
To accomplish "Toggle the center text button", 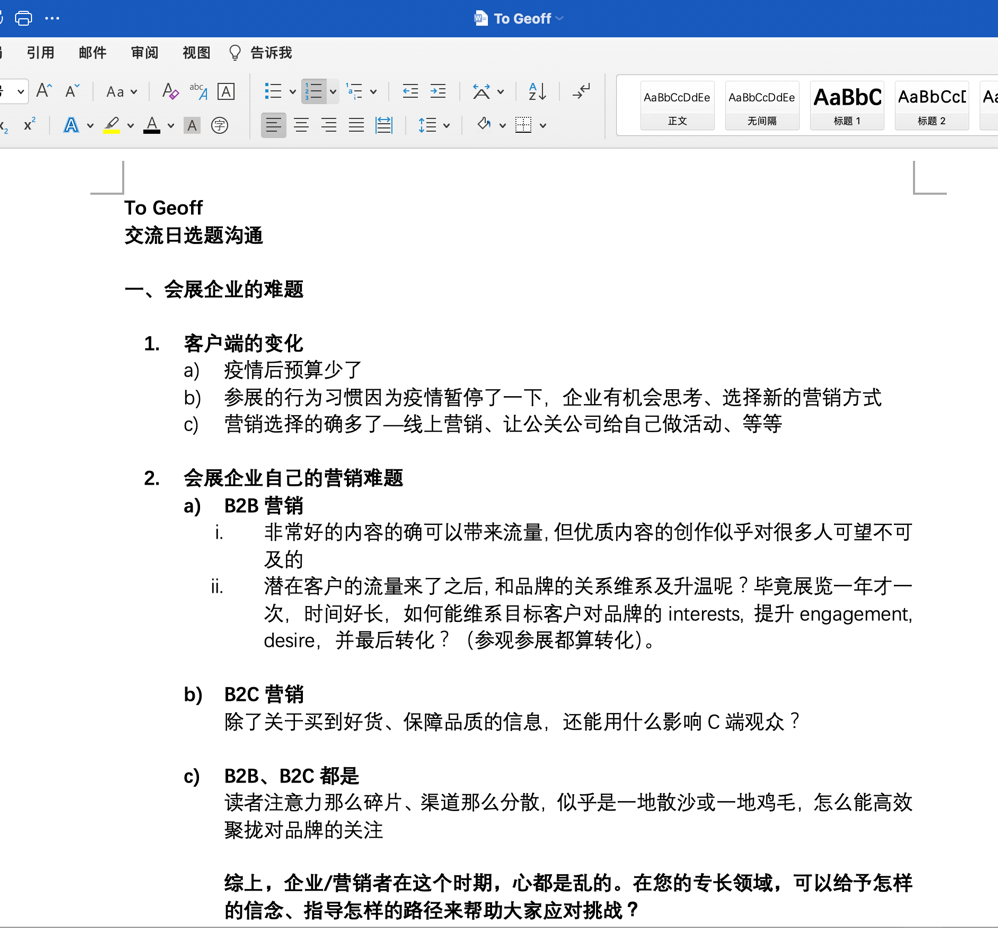I will coord(301,125).
